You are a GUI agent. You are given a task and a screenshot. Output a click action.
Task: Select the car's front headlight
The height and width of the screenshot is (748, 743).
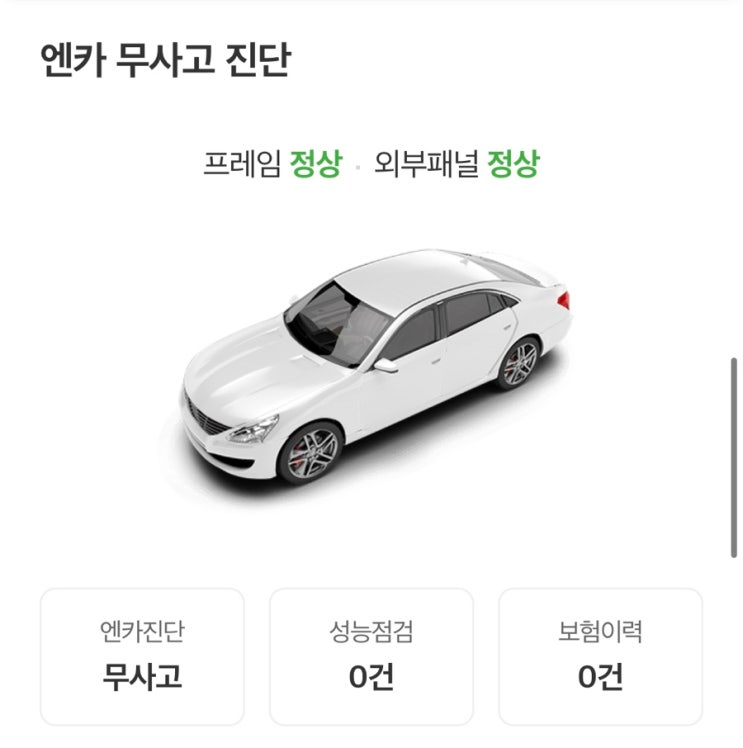253,430
